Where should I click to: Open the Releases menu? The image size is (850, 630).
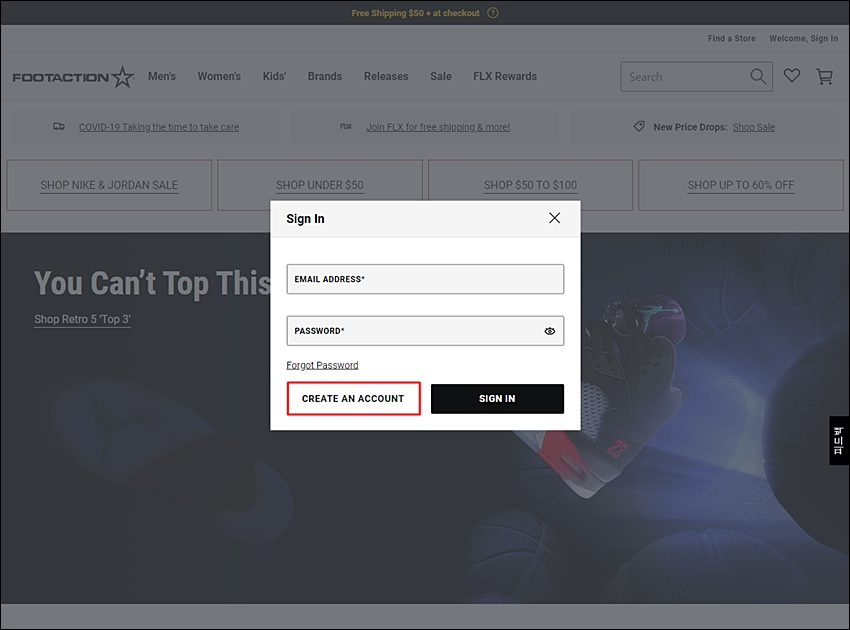[386, 76]
